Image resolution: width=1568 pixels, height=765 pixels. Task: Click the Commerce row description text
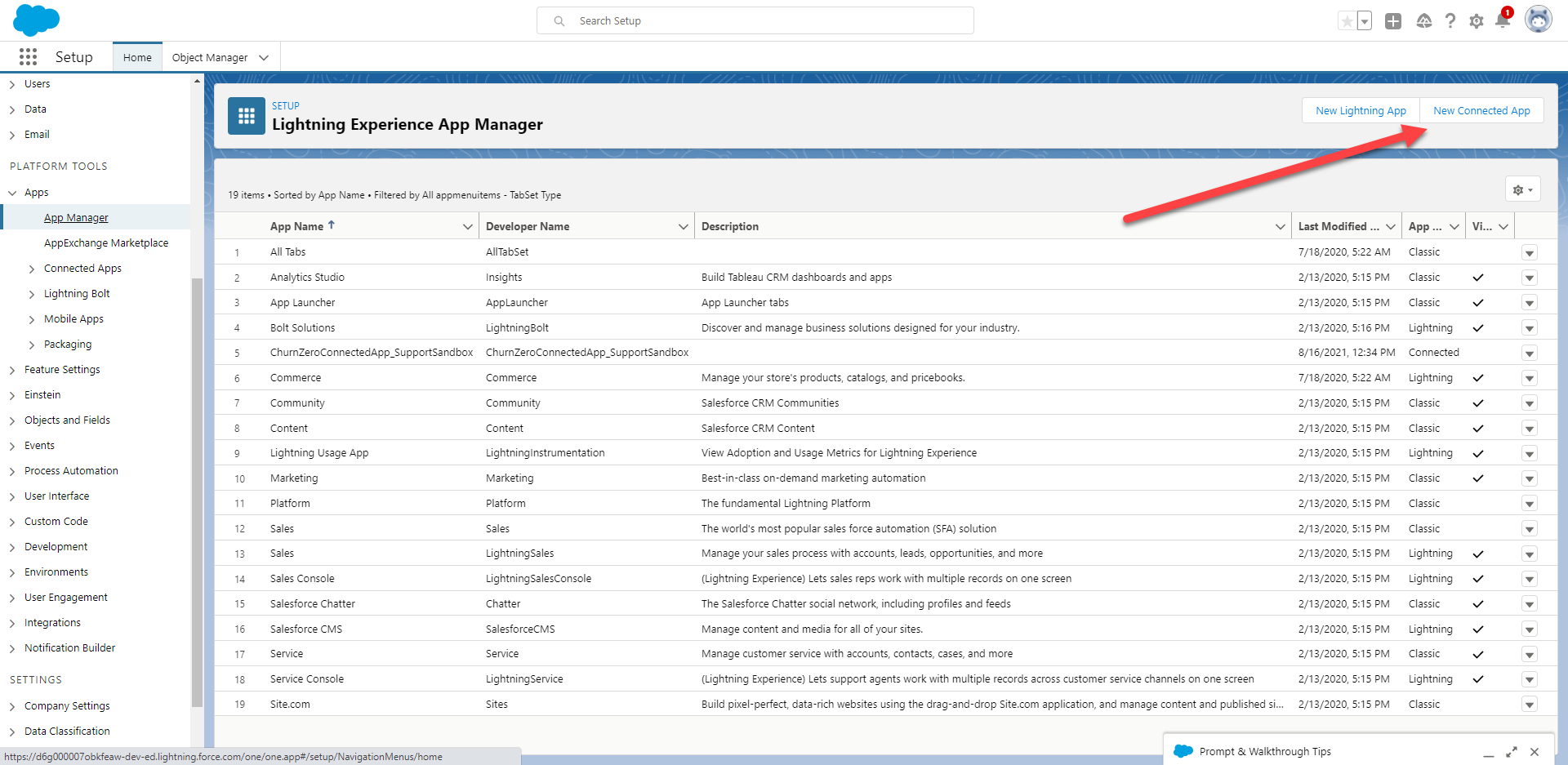[833, 378]
